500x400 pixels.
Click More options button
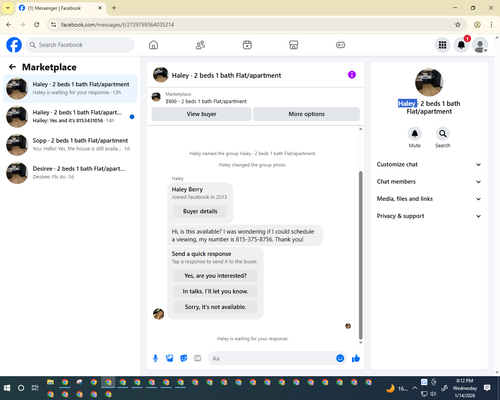coord(306,114)
